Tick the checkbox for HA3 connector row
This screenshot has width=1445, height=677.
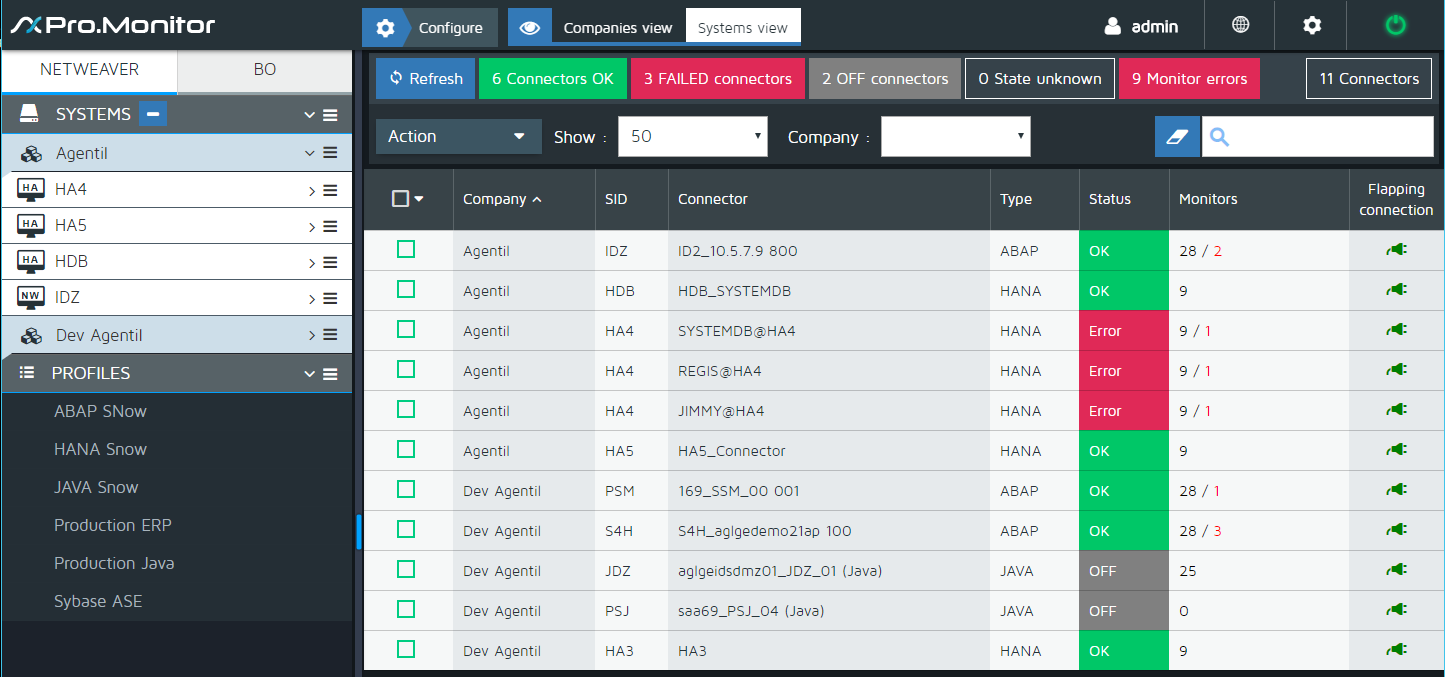406,649
